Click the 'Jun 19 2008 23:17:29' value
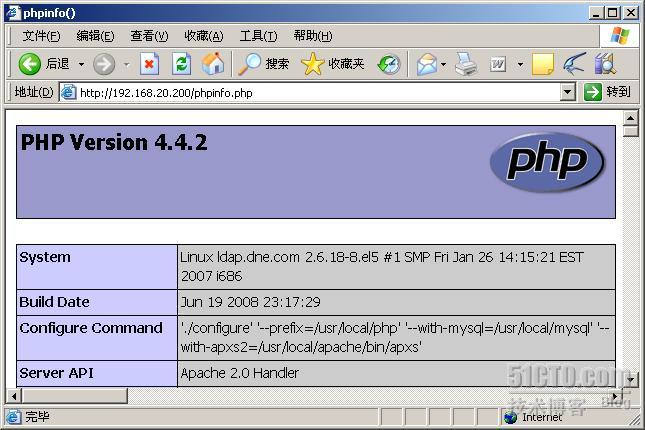 pyautogui.click(x=251, y=302)
